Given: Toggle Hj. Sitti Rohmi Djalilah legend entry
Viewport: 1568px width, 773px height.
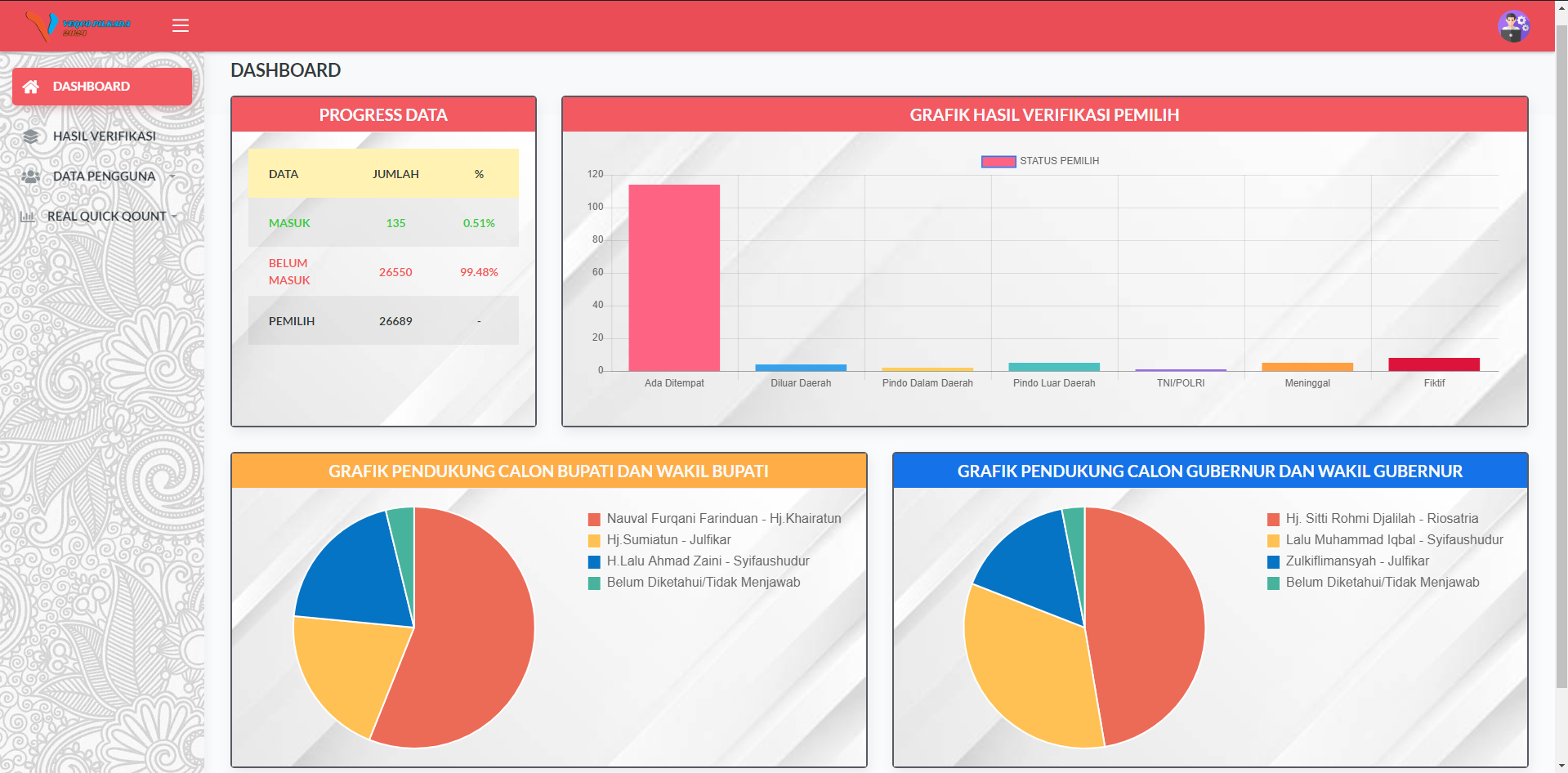Looking at the screenshot, I should coord(1374,519).
